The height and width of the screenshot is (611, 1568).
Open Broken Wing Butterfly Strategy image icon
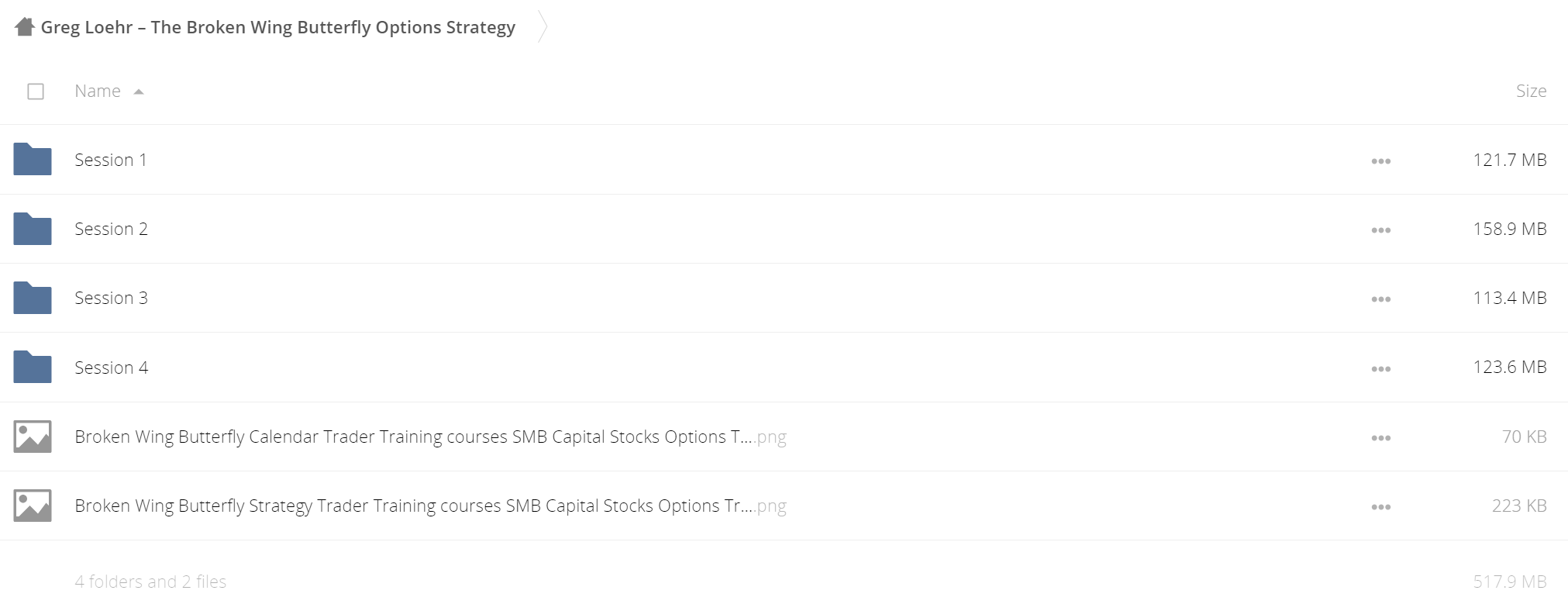click(x=33, y=506)
